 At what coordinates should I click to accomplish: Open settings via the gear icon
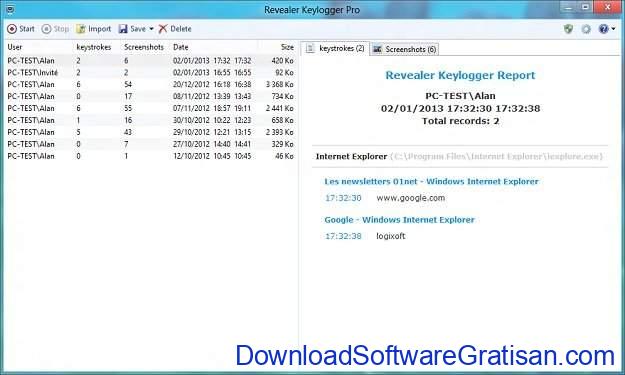pyautogui.click(x=586, y=29)
